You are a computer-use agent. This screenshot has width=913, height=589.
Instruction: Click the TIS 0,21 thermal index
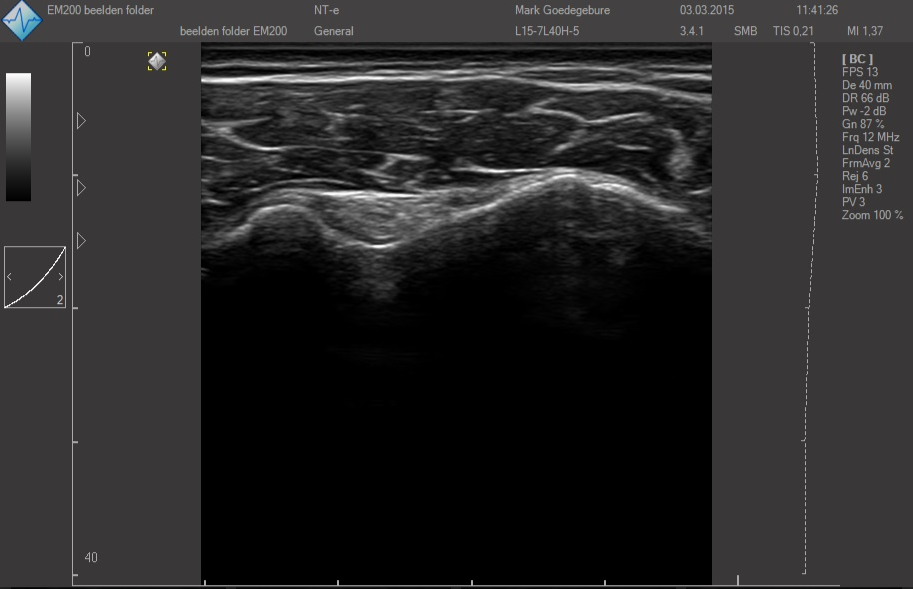(793, 31)
